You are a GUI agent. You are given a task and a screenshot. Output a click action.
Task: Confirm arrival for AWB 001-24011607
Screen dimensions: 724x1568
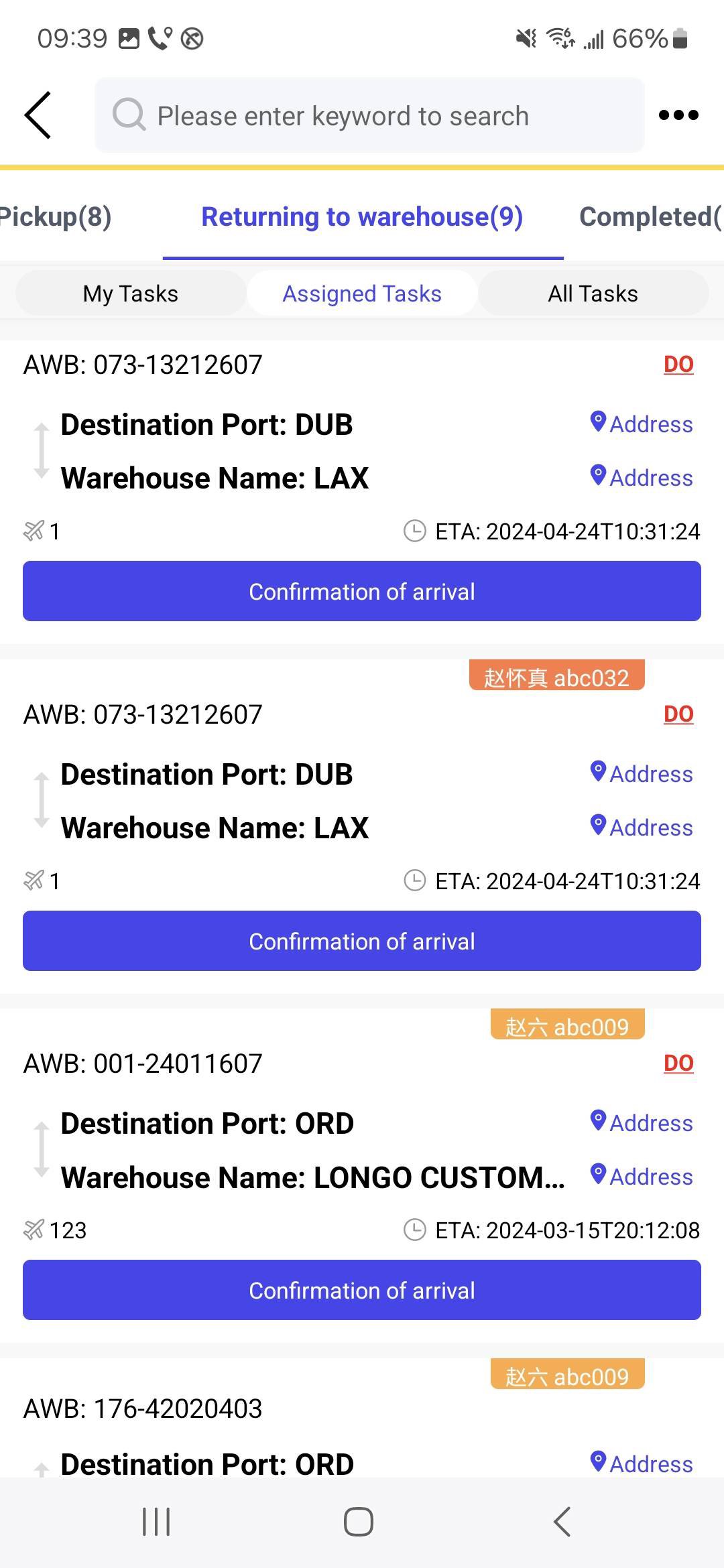tap(362, 1290)
